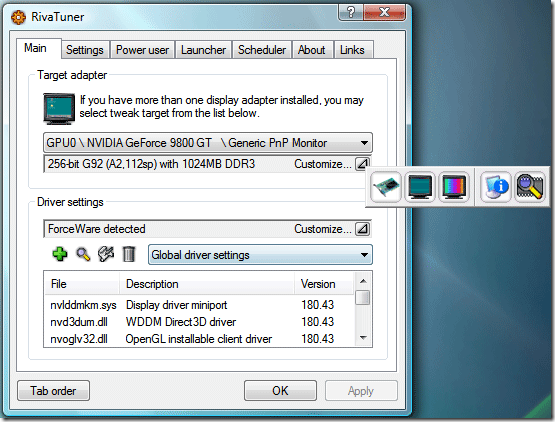The image size is (555, 422).
Task: Click the Tab order button
Action: point(53,390)
